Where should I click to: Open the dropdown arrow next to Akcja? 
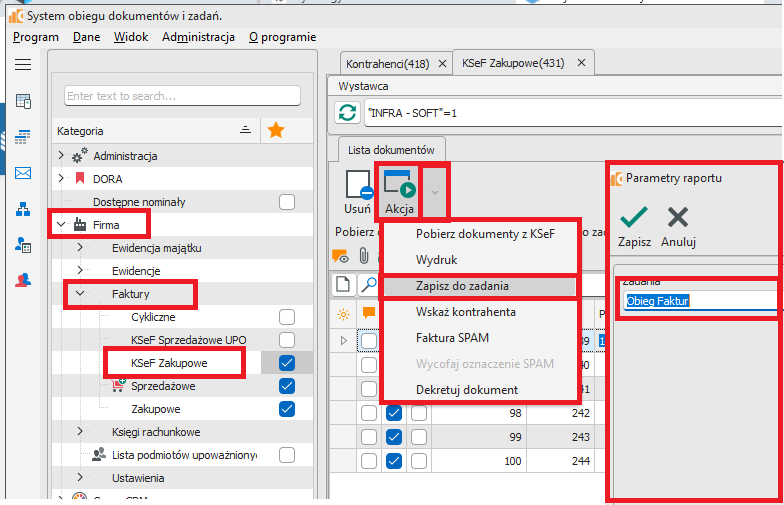tap(434, 190)
